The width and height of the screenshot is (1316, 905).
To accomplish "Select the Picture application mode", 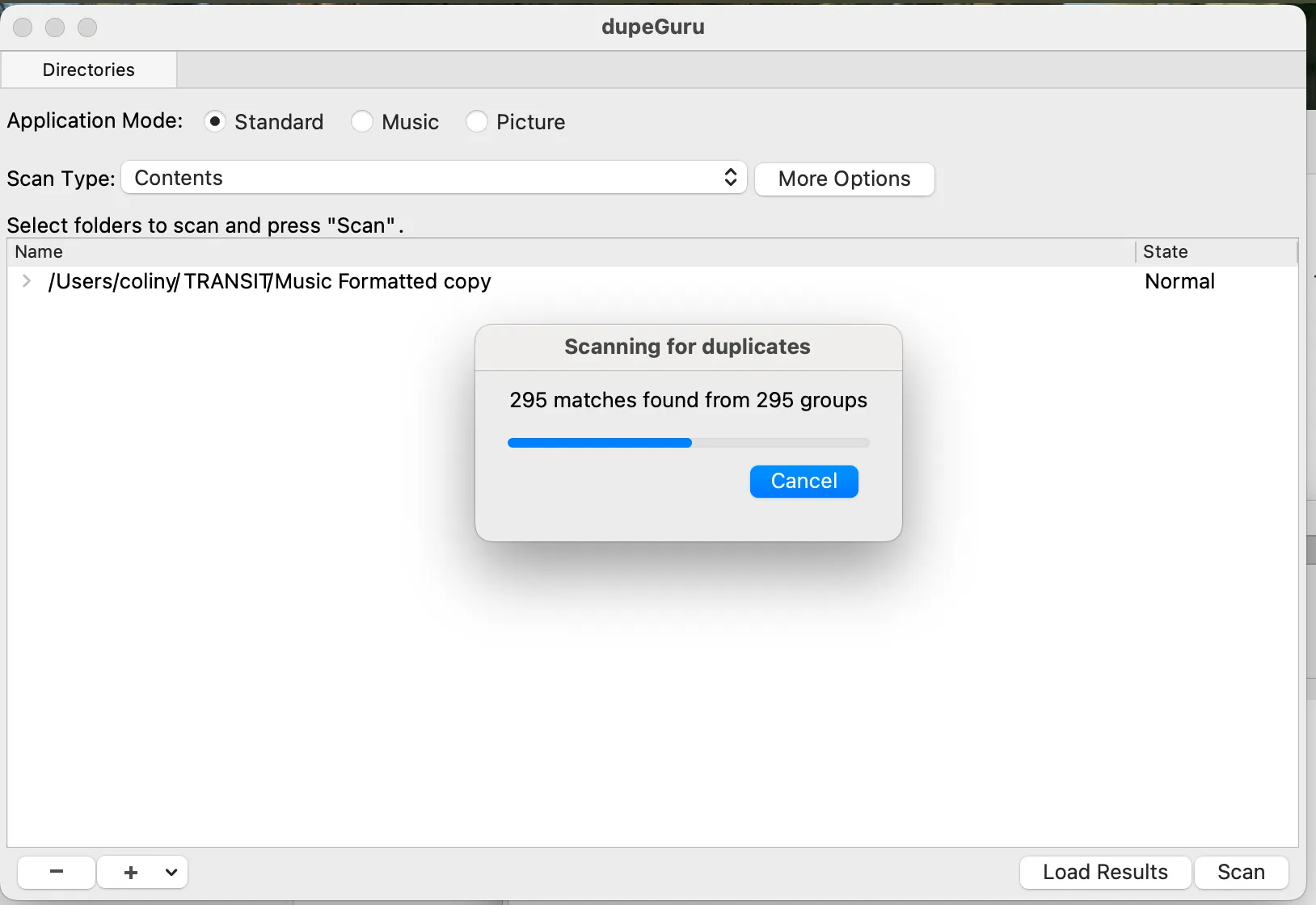I will tap(477, 121).
